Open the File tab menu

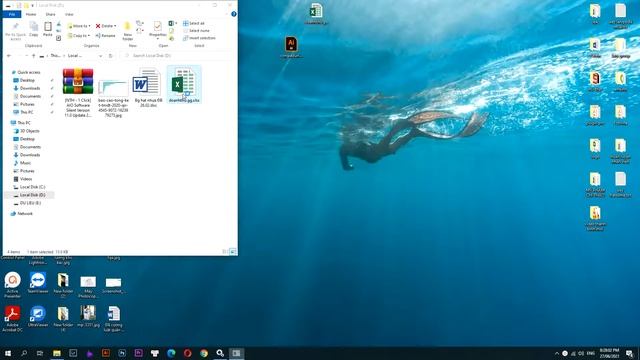[x=12, y=14]
